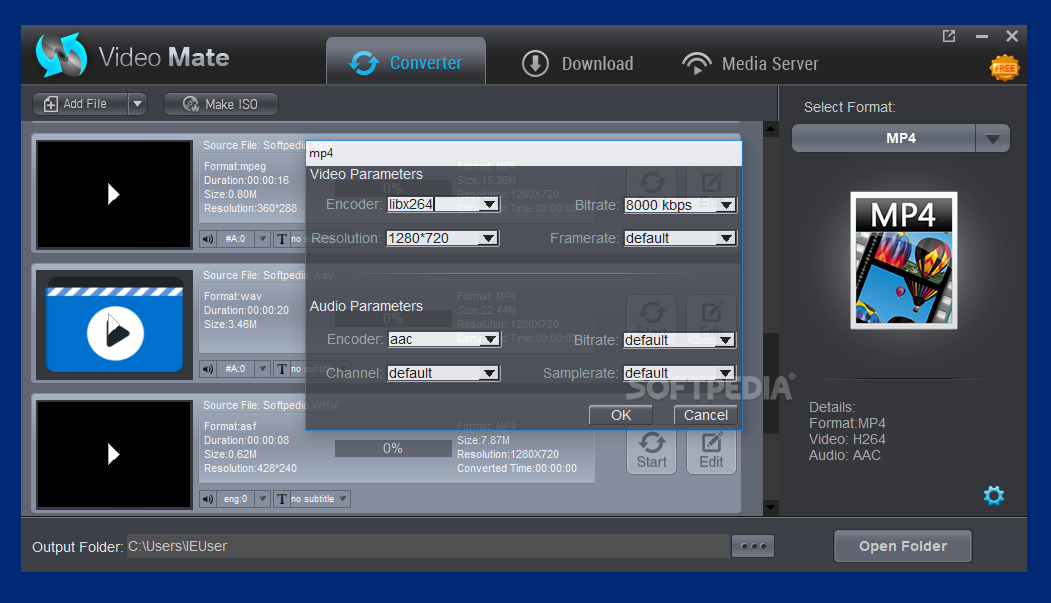The height and width of the screenshot is (603, 1051).
Task: Expand the Samplerate default dropdown
Action: [726, 373]
